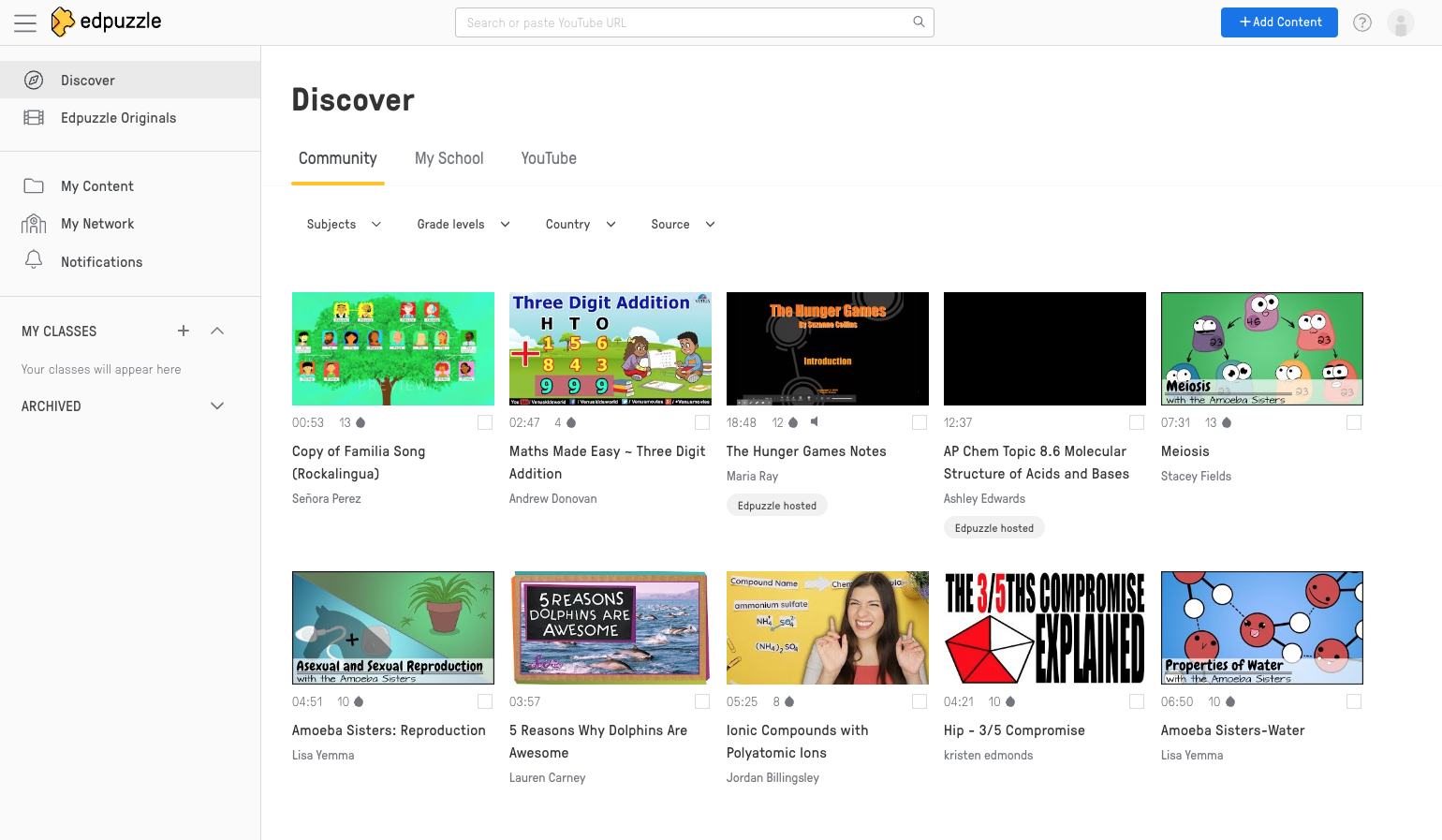Click question count icon on Hunger Games Notes
This screenshot has width=1442, height=840.
793,422
